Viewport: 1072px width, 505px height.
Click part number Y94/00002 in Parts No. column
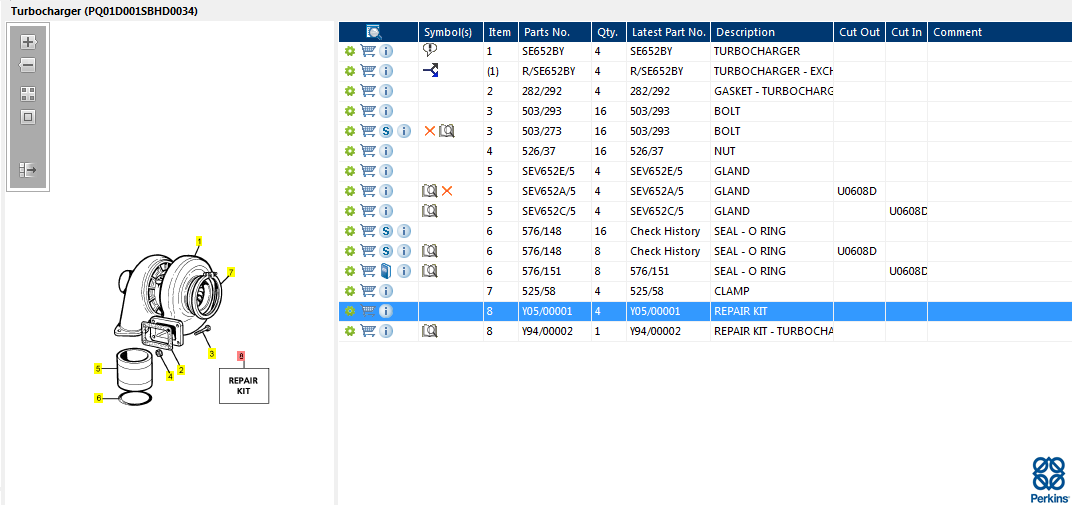coord(548,331)
